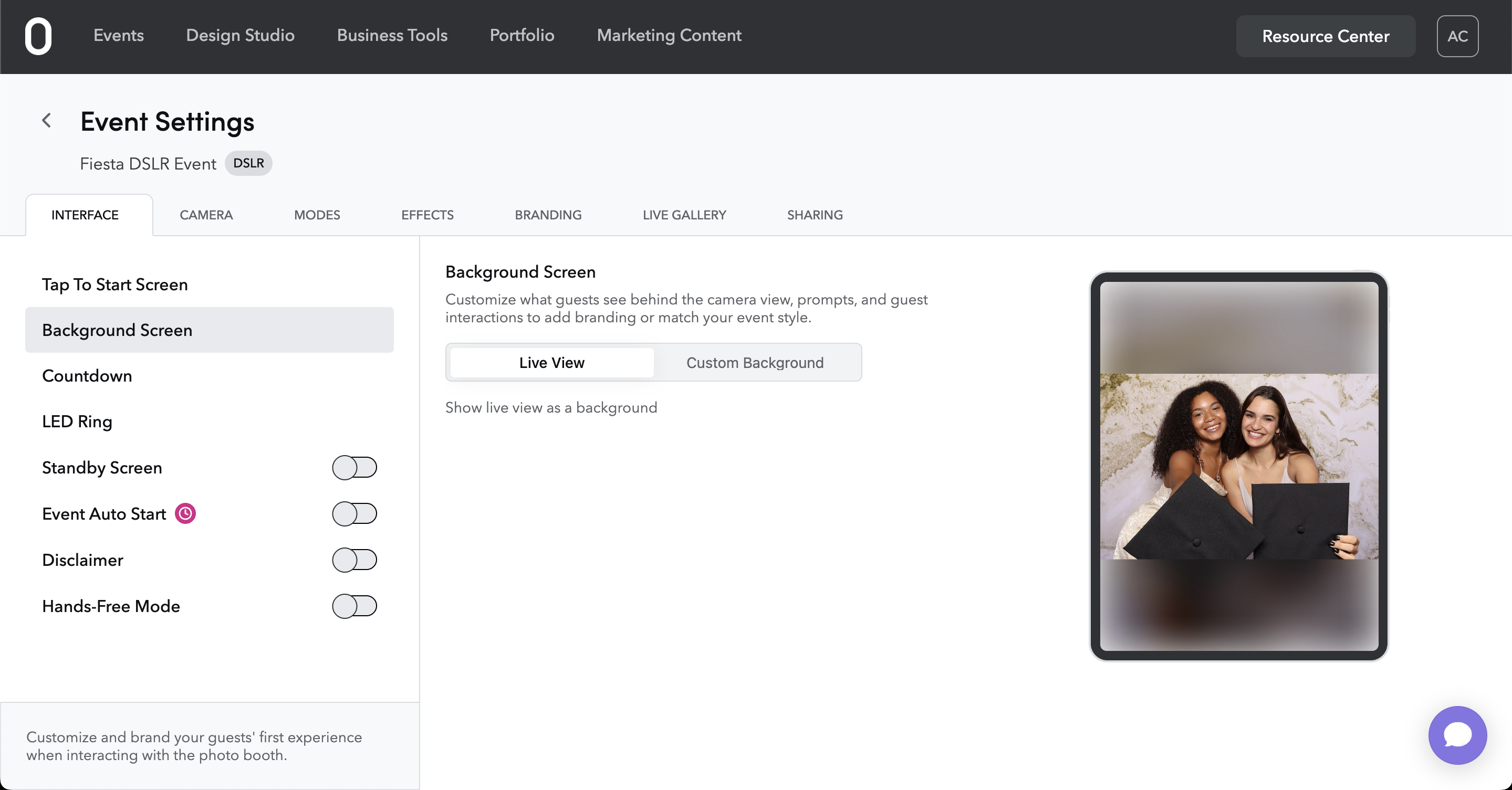
Task: Switch to the MODES tab
Action: tap(317, 215)
